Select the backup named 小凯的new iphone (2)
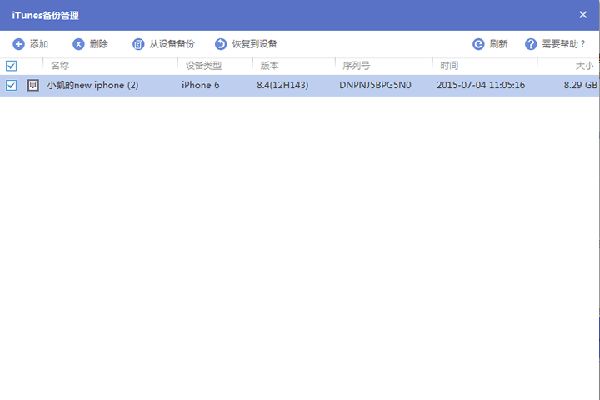 pyautogui.click(x=92, y=86)
